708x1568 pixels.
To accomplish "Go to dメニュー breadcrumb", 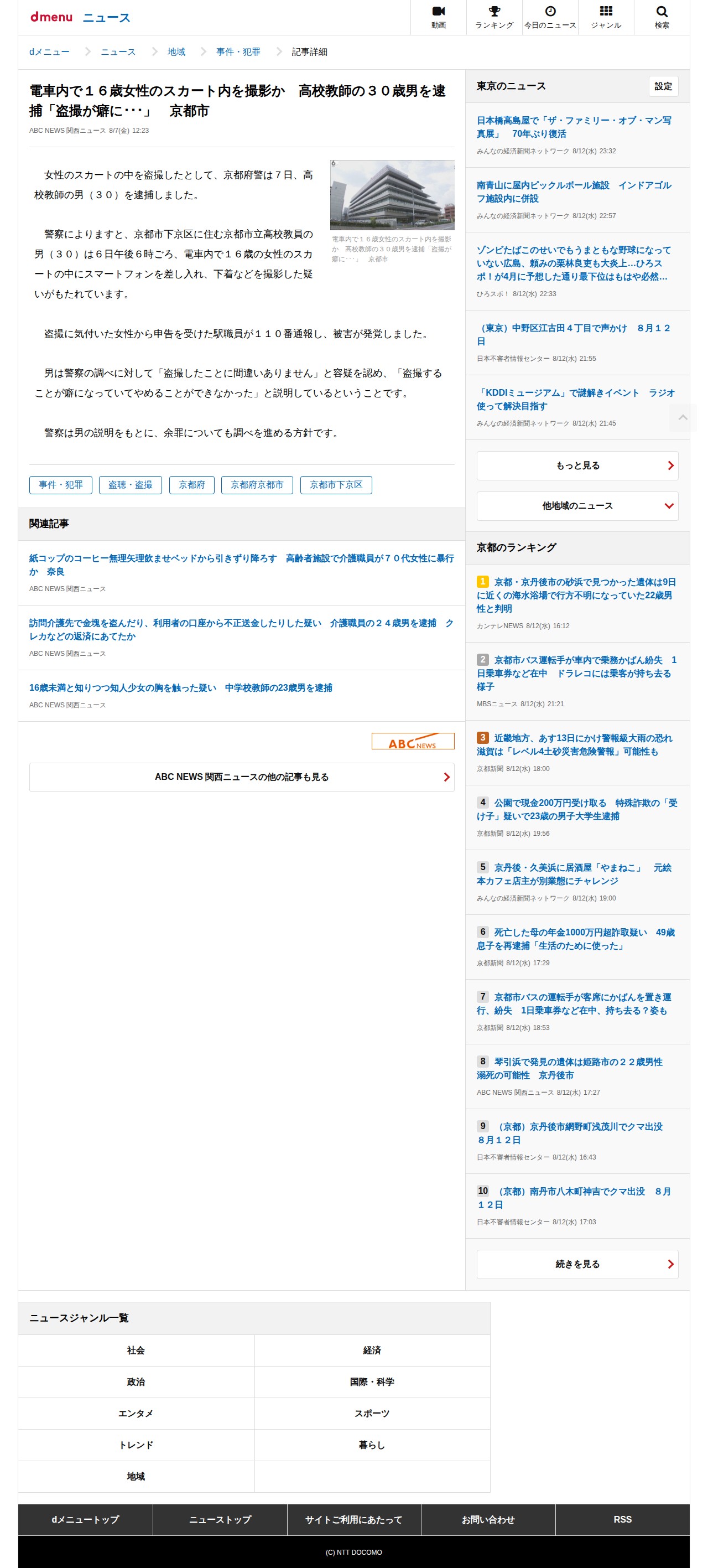I will pos(49,51).
